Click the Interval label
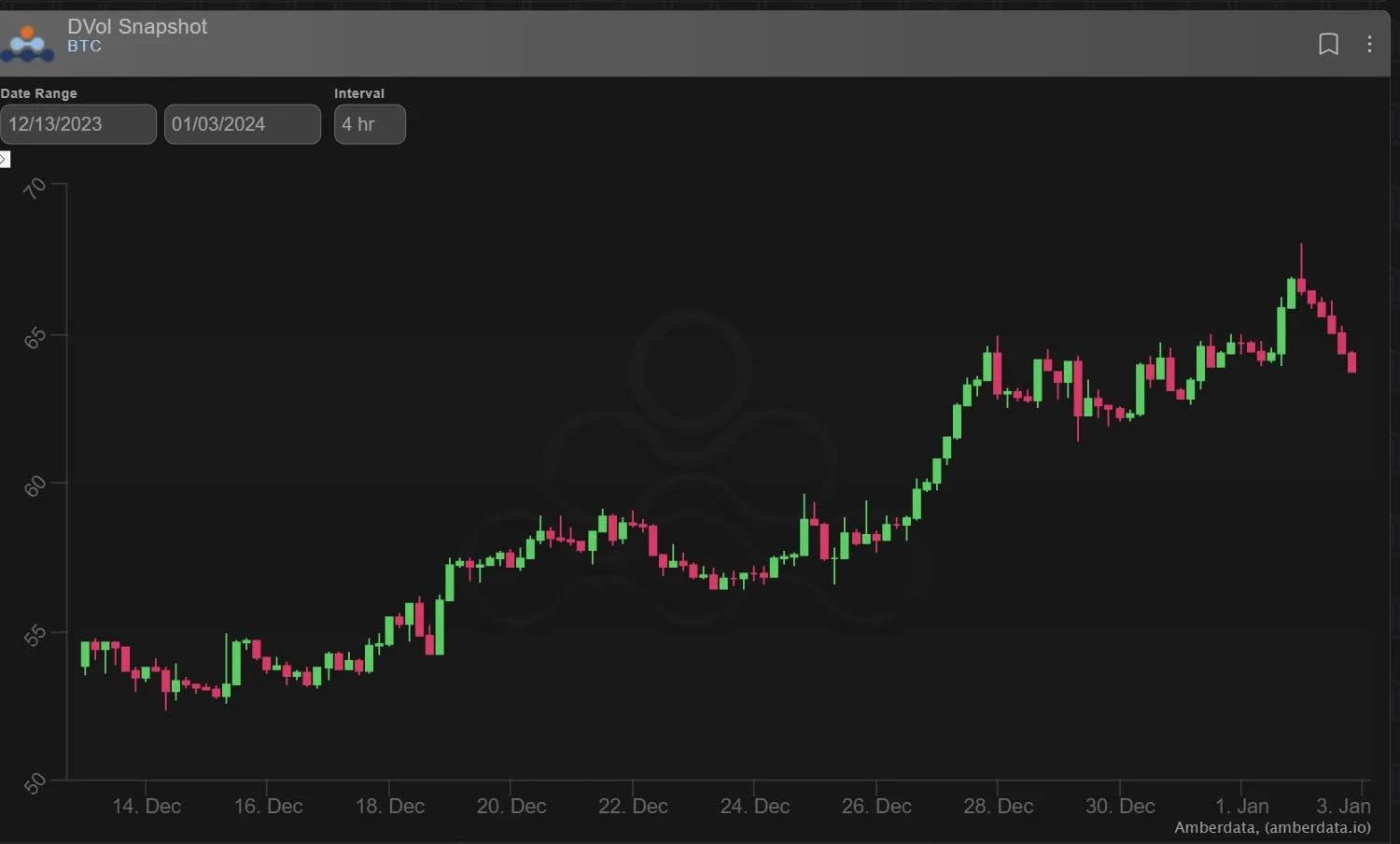The image size is (1400, 844). 359,93
